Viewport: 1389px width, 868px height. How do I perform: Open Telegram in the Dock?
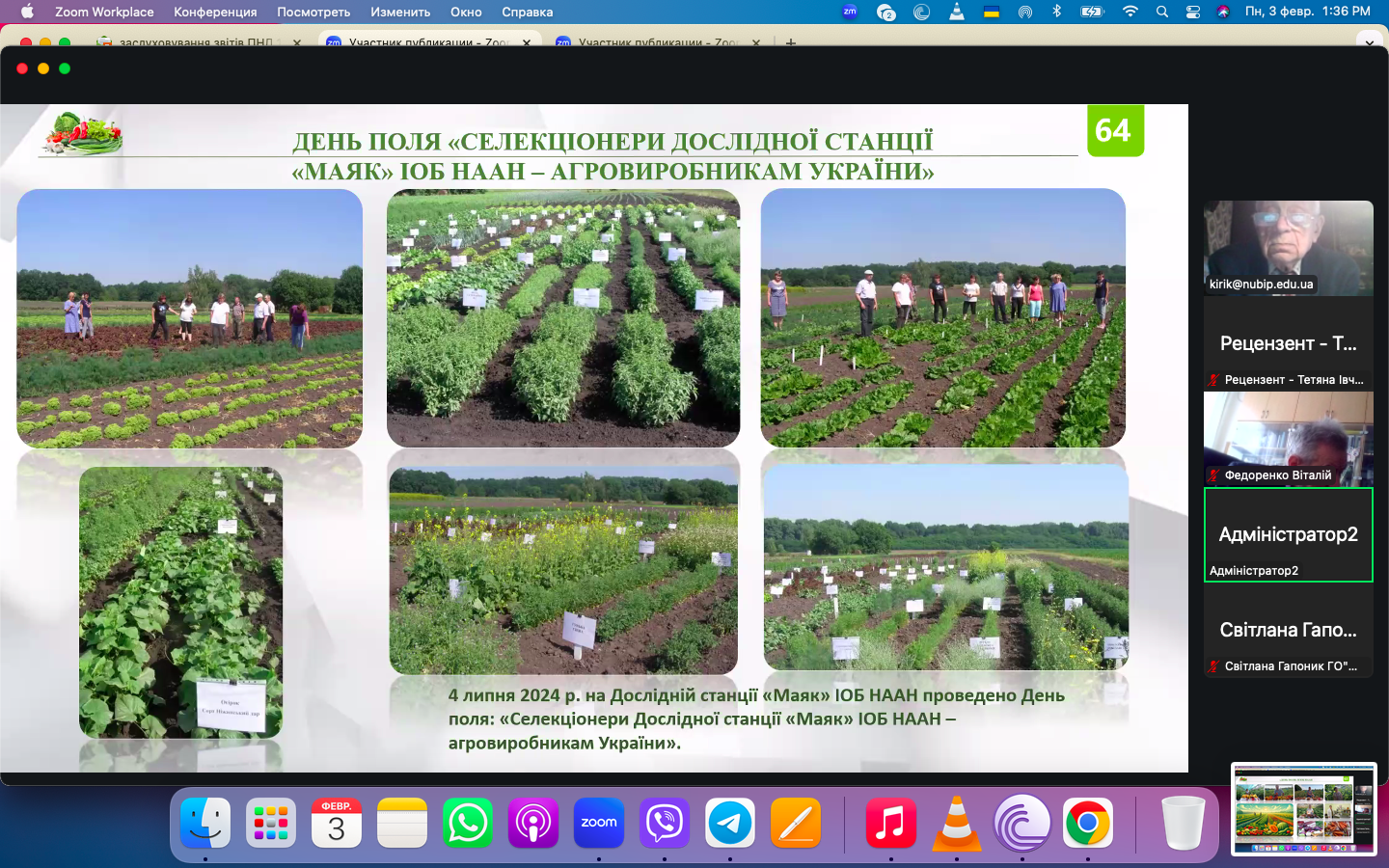tap(730, 823)
